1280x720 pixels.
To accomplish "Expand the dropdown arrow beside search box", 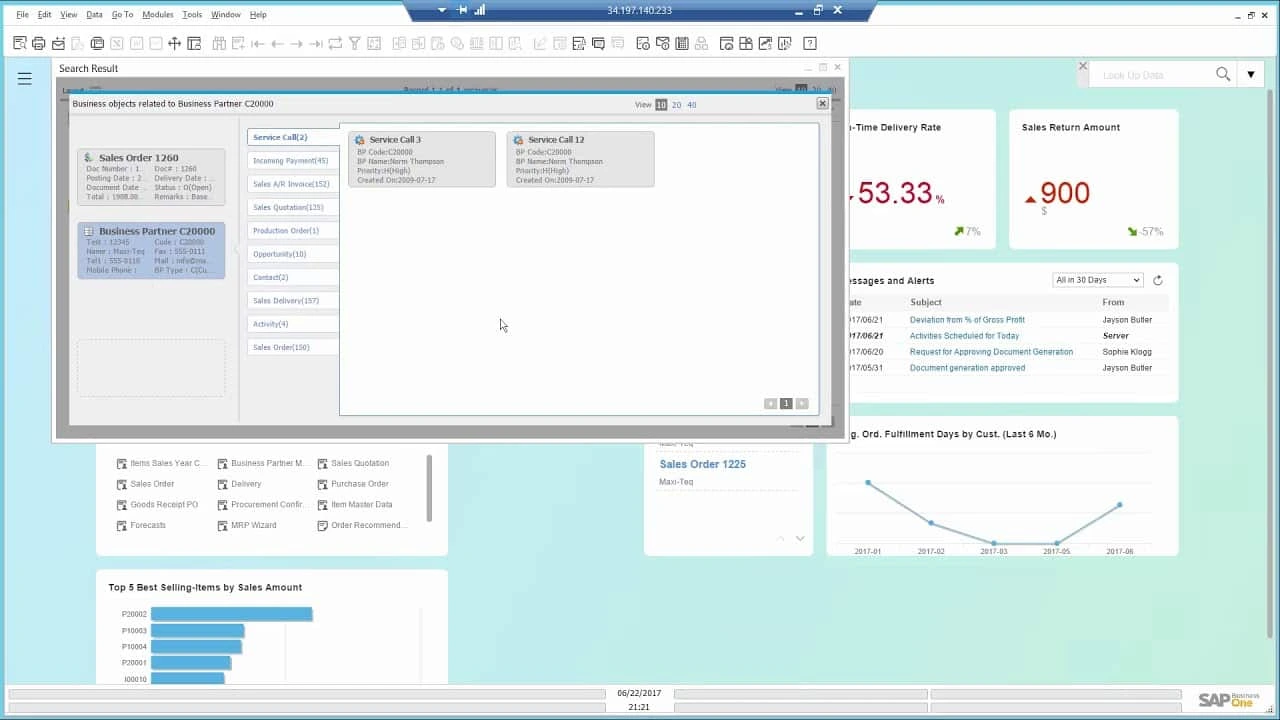I will click(x=1250, y=75).
